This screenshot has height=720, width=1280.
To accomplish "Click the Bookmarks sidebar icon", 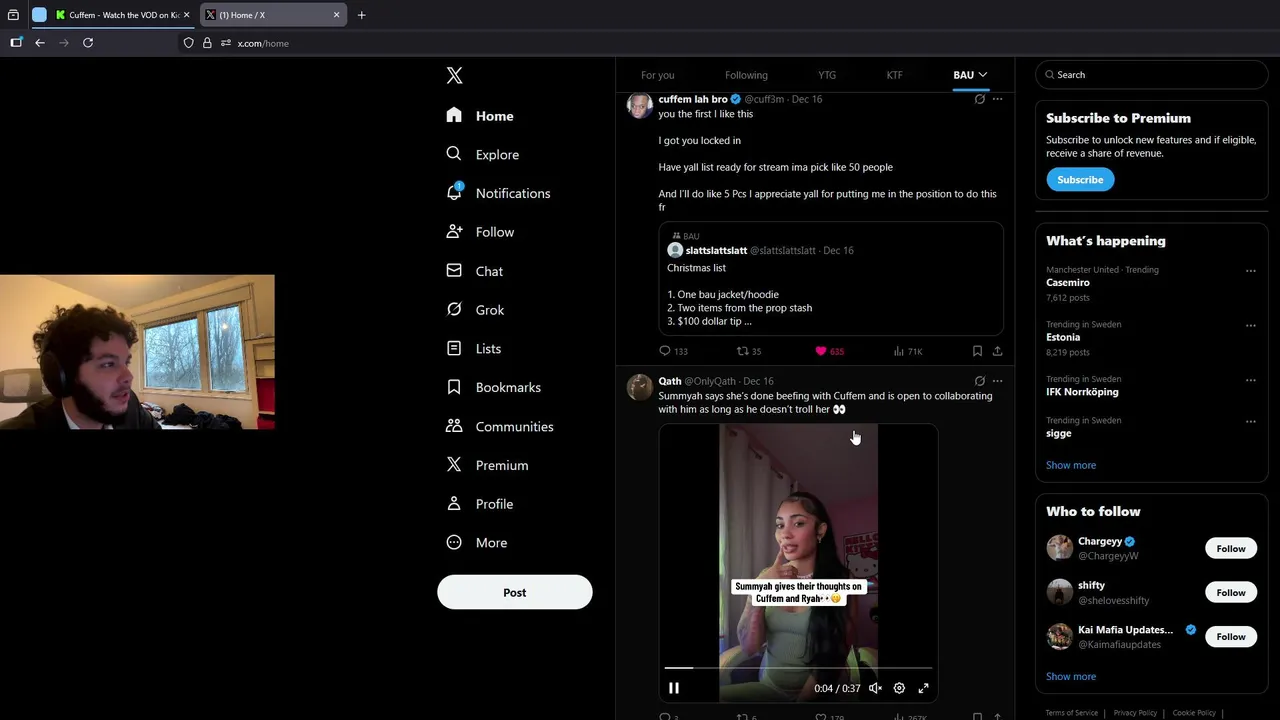I will click(454, 387).
